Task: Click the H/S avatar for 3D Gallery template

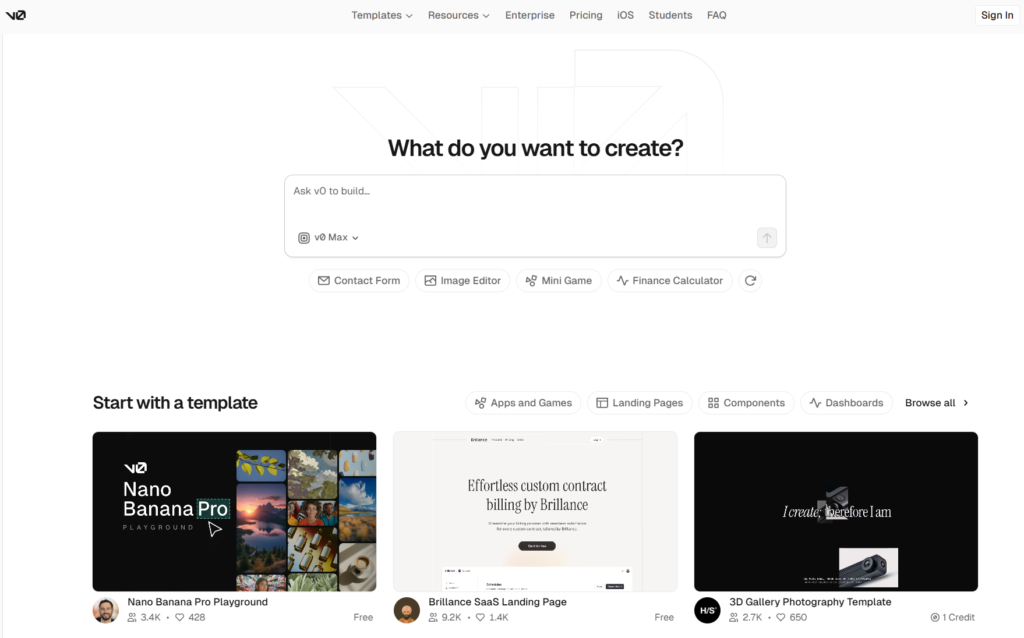Action: coord(707,610)
